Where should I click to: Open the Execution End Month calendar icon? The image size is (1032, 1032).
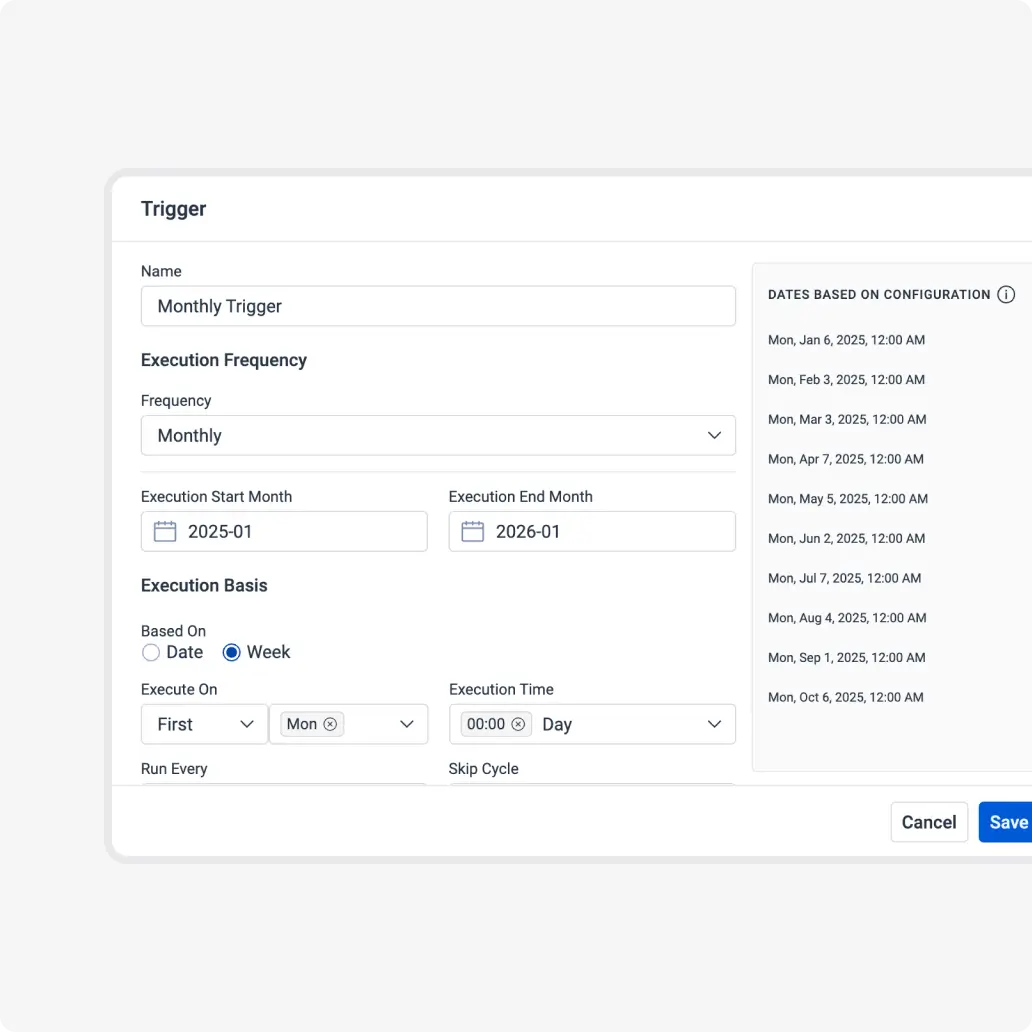[x=473, y=532]
